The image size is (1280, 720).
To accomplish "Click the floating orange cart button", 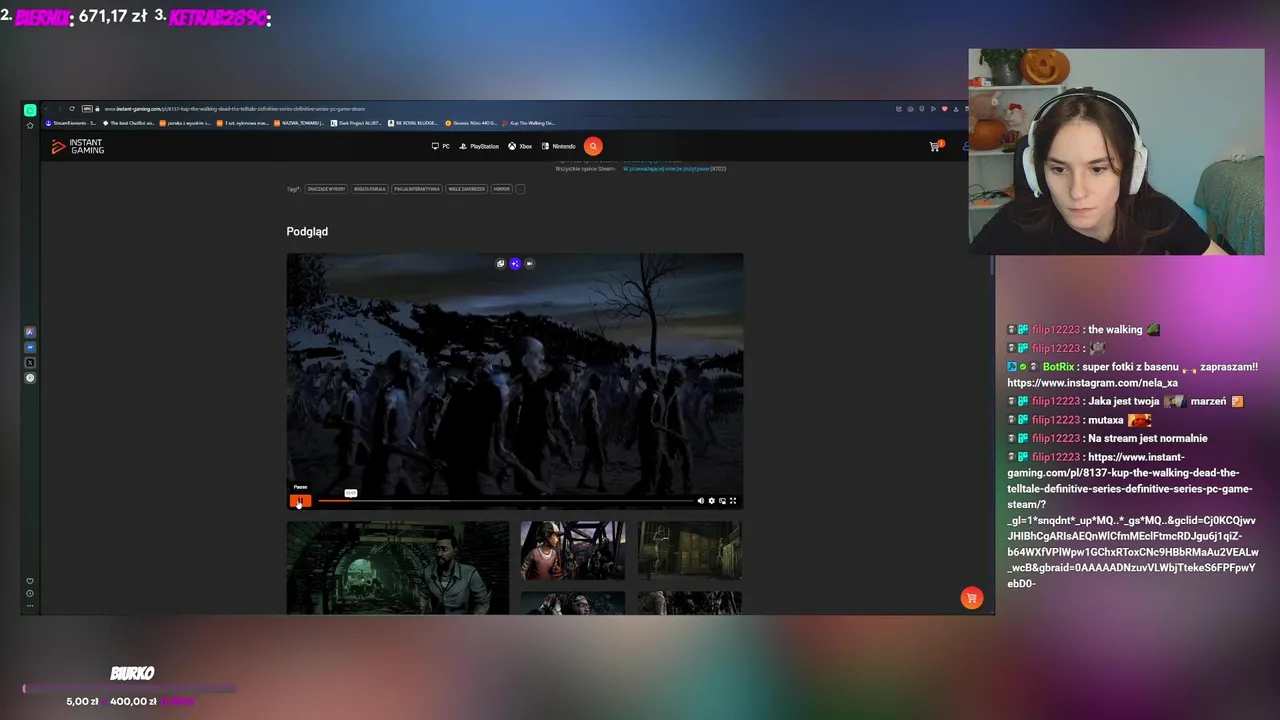I will pos(970,598).
